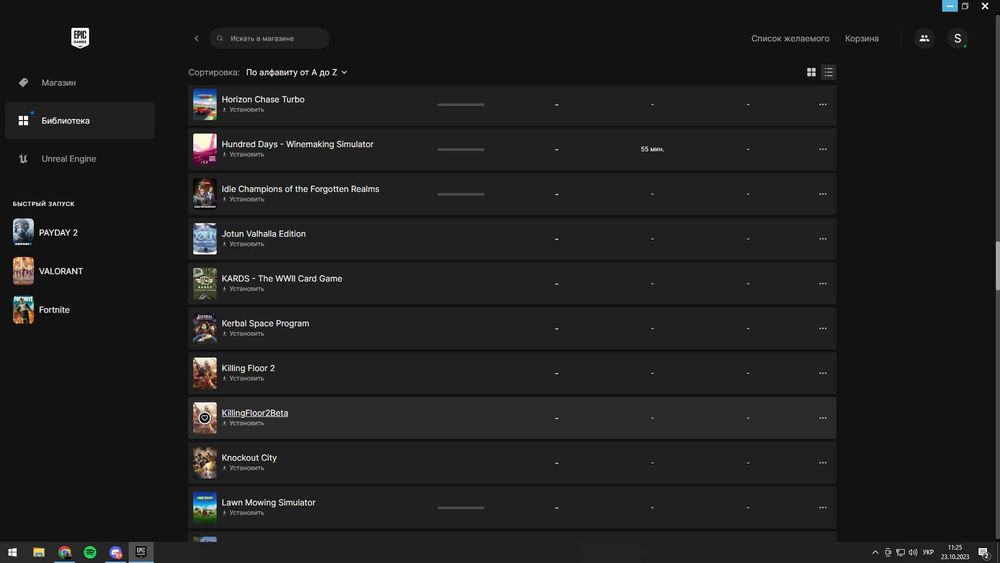Go to the Магазин store tab
Viewport: 1000px width, 563px height.
click(x=59, y=83)
